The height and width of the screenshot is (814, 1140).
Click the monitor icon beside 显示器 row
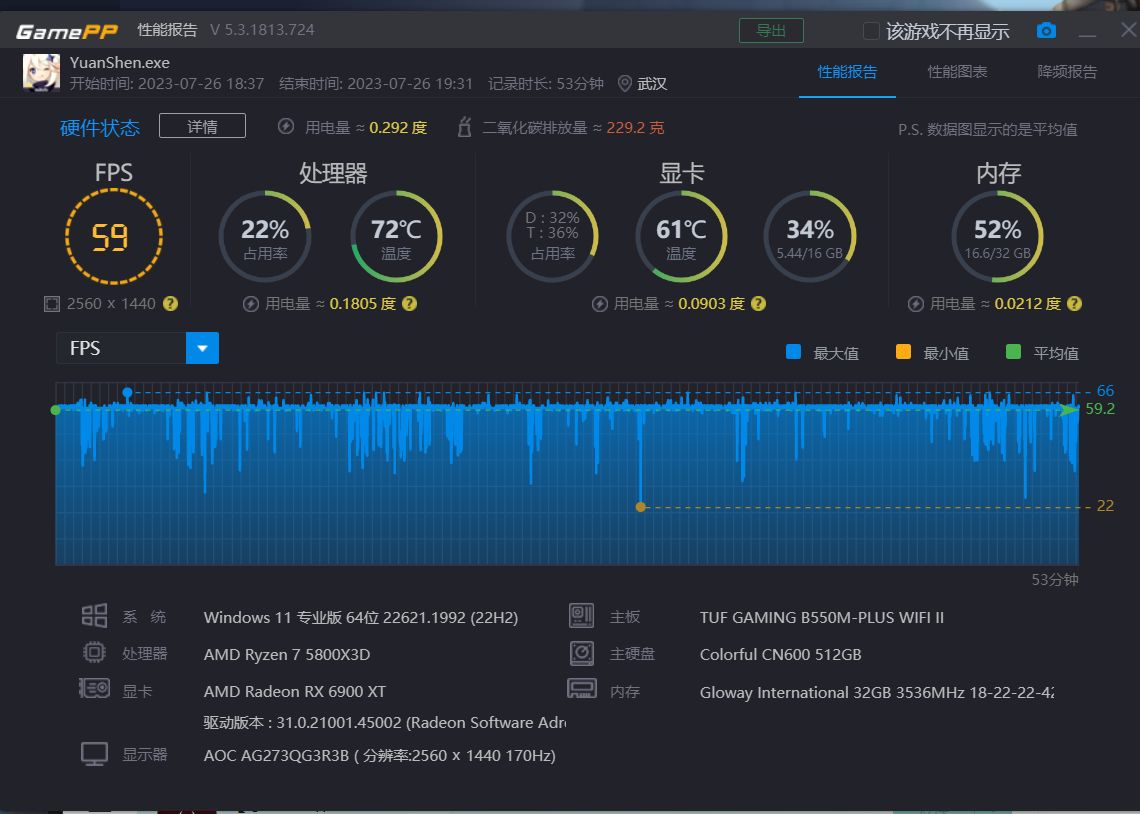click(x=95, y=754)
